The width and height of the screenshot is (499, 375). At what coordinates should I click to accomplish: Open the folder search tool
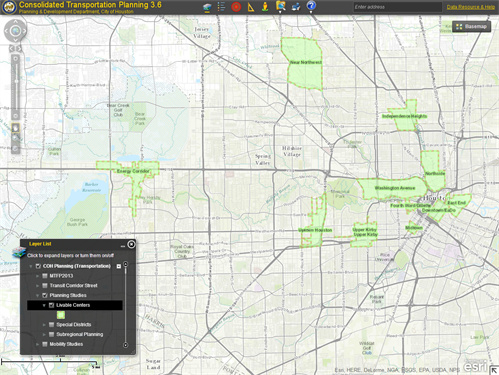(280, 6)
